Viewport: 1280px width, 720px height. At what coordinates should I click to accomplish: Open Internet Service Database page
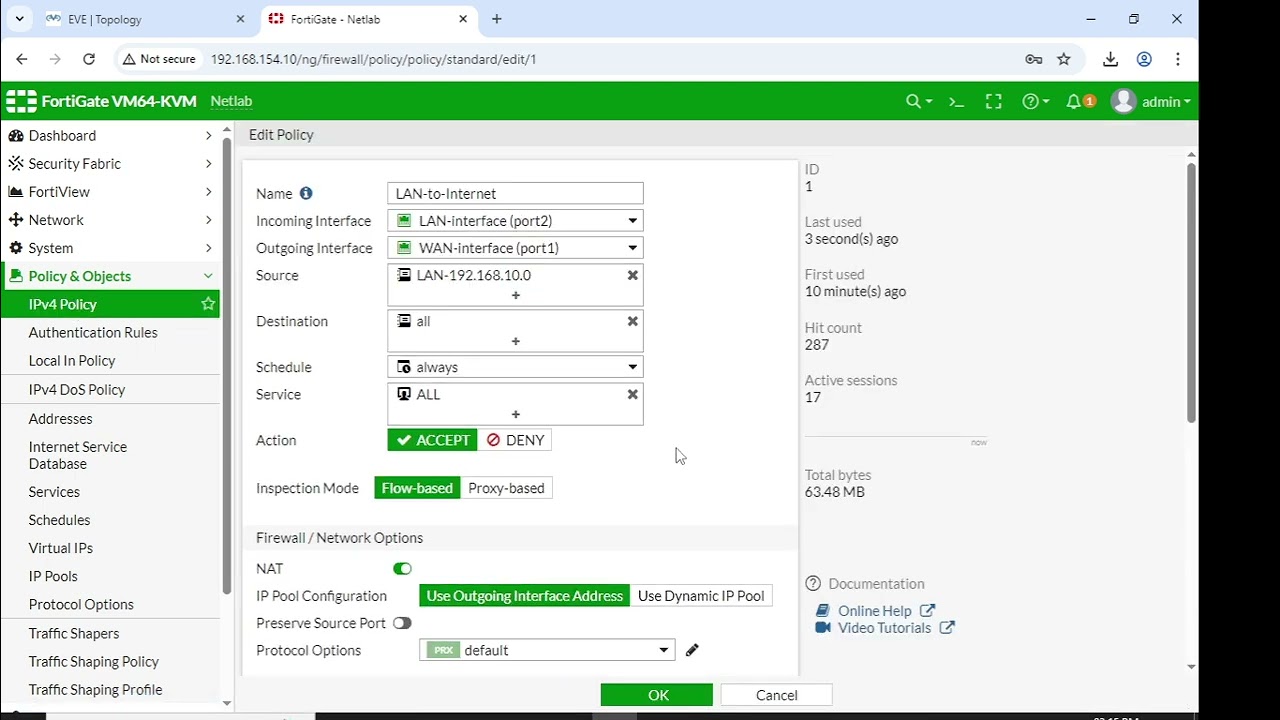click(x=78, y=455)
